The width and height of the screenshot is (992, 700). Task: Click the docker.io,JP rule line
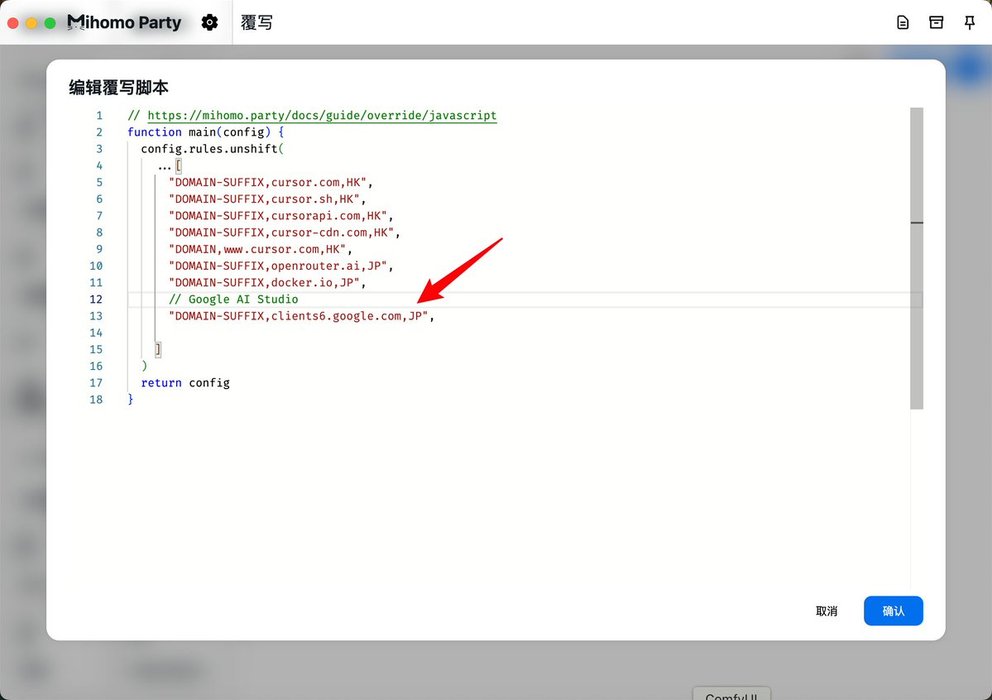(x=266, y=283)
